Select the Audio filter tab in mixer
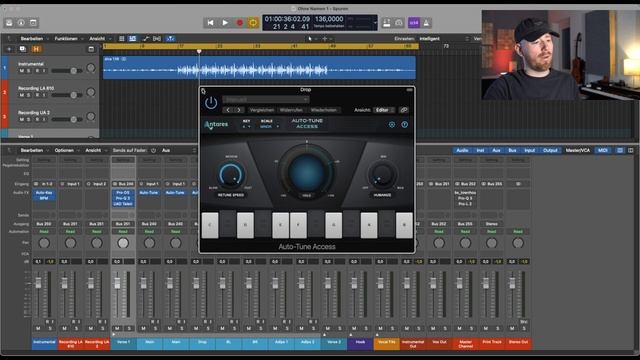Screen dimensions: 640x360 point(462,150)
